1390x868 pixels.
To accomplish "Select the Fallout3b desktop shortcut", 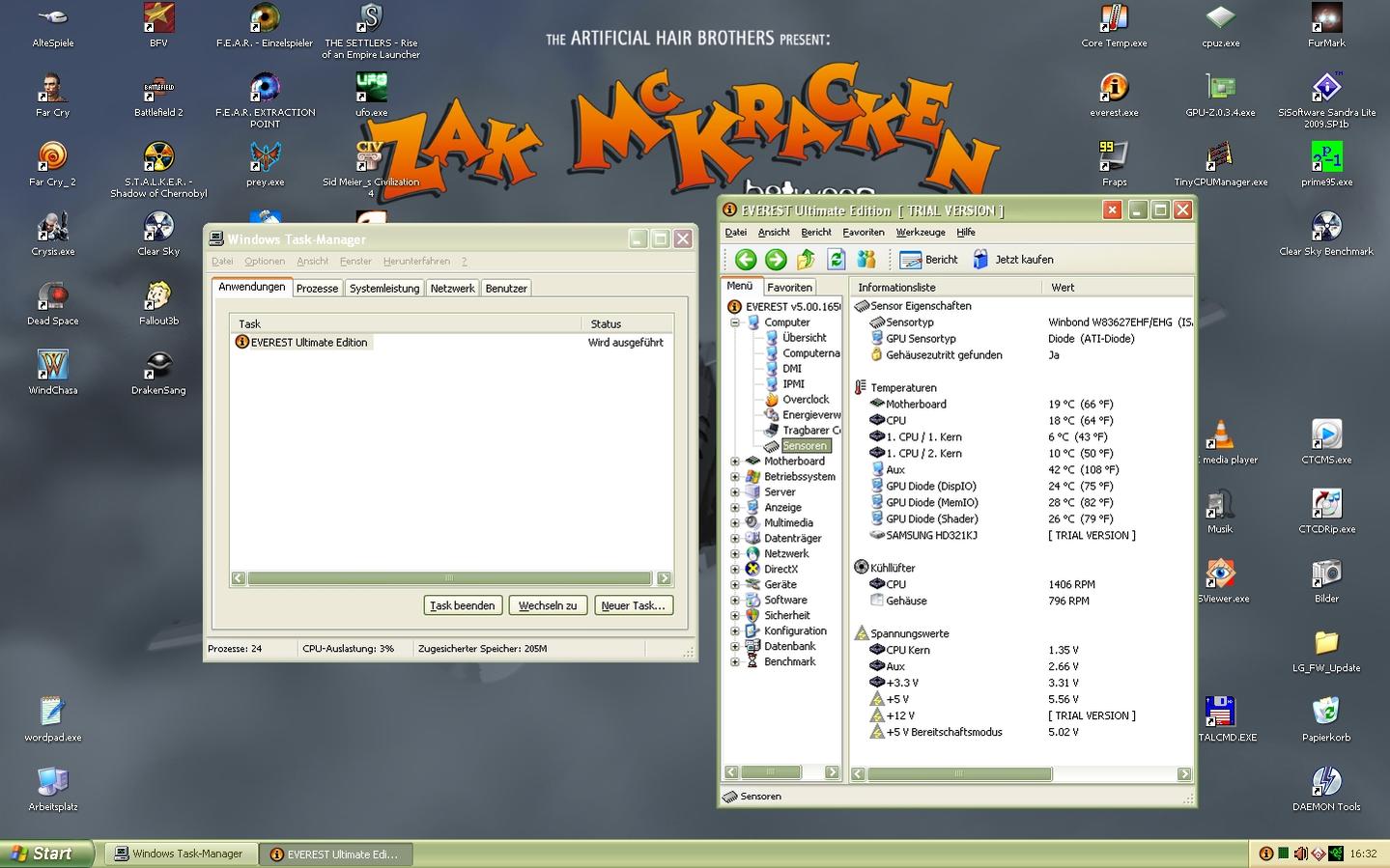I will pos(158,304).
